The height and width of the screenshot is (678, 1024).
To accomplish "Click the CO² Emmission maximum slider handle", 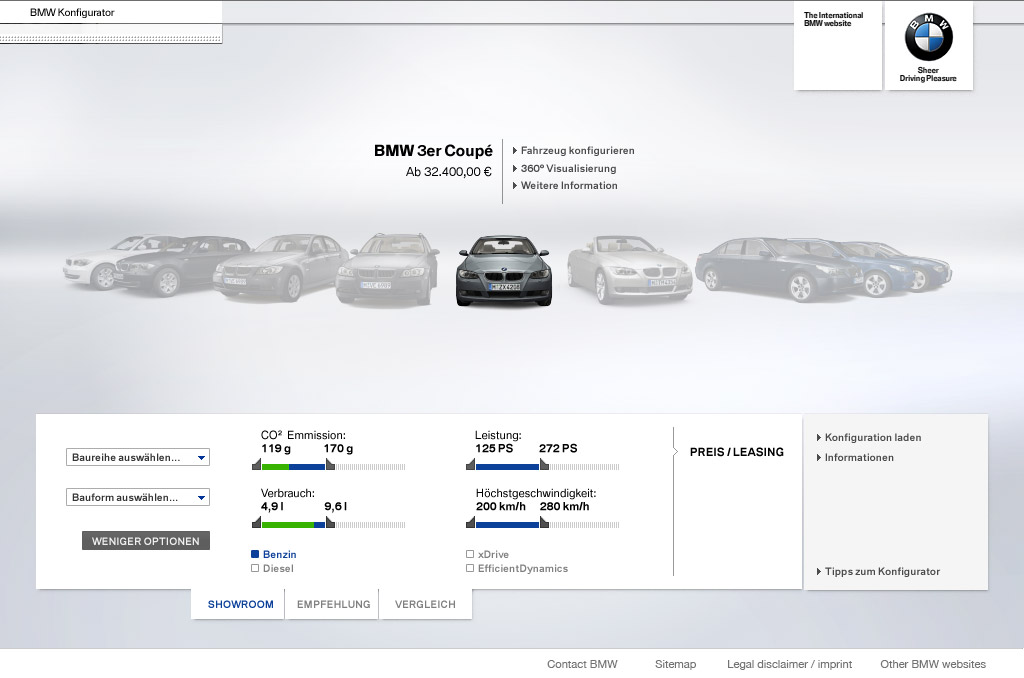I will pyautogui.click(x=330, y=465).
